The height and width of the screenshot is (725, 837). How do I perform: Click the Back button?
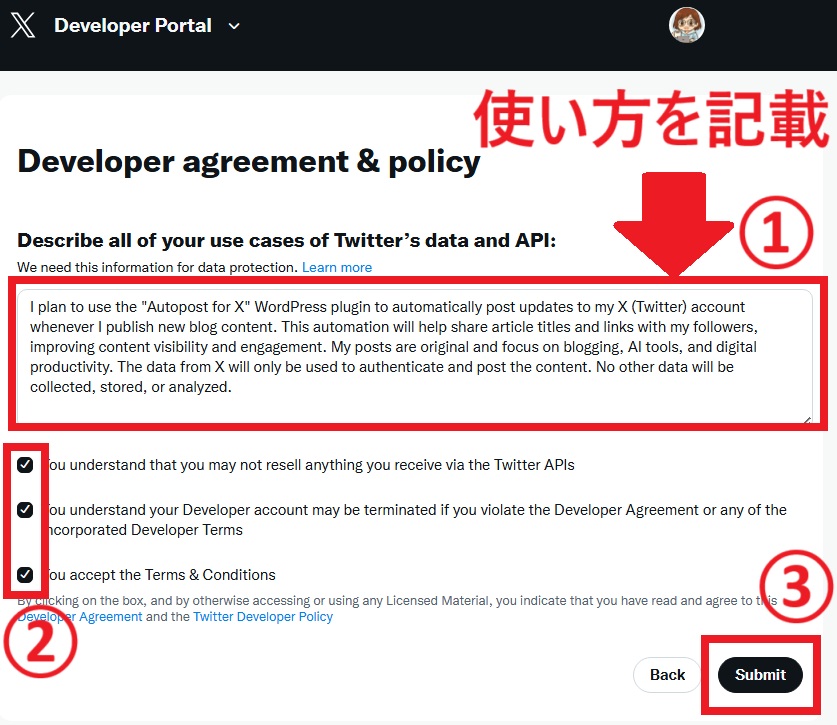click(x=667, y=675)
